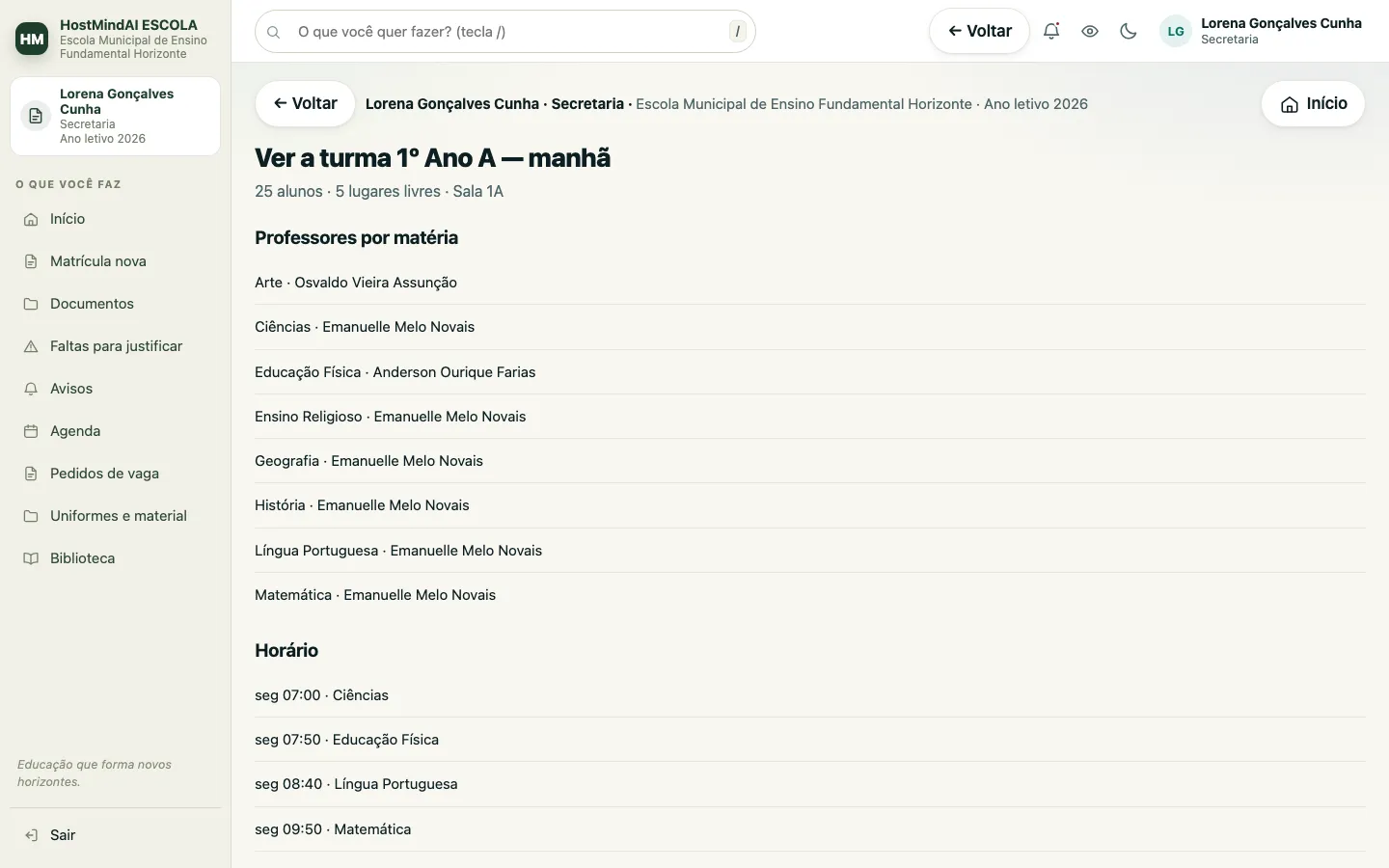Click the HM logo badge

[32, 39]
